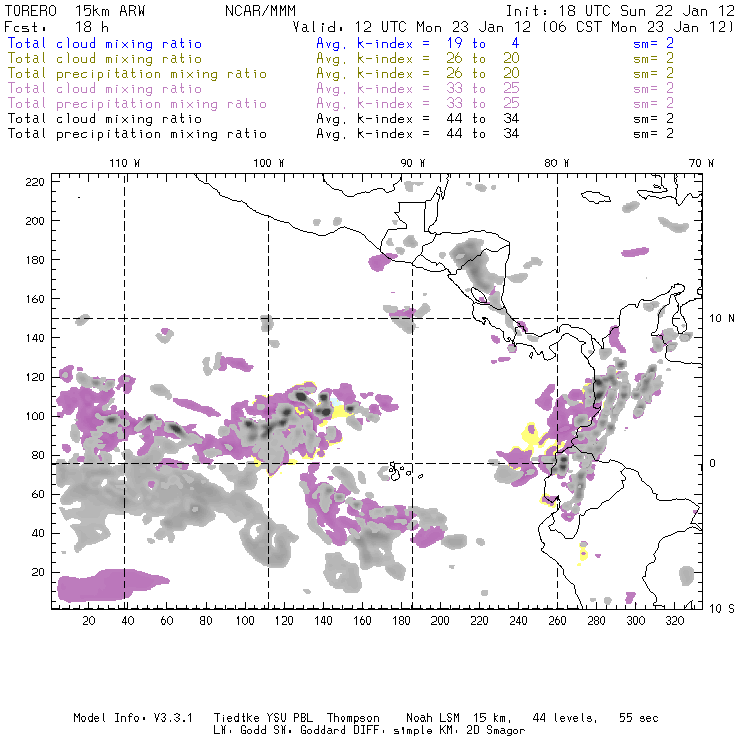This screenshot has height=740, width=740.
Task: Select the "80 W" longitude label
Action: pos(556,163)
